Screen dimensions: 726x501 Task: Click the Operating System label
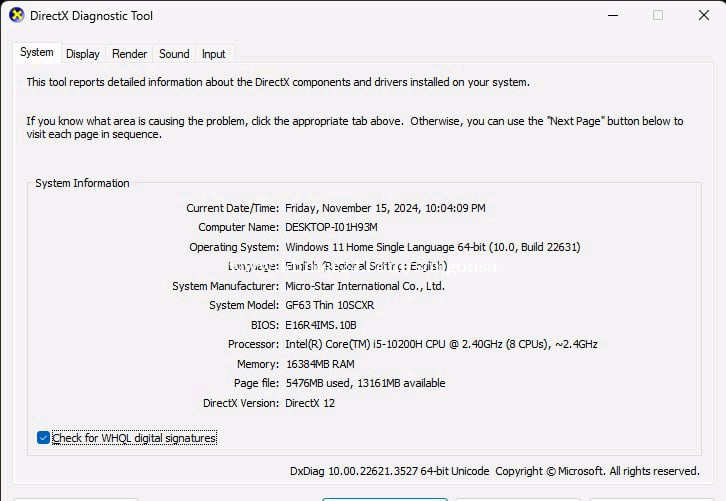click(x=234, y=247)
